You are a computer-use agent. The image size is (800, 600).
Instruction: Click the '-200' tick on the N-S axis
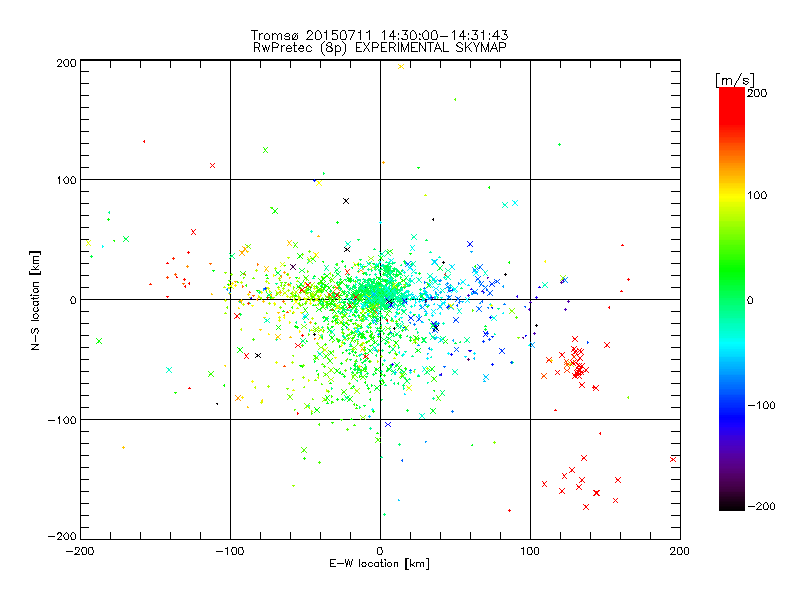[62, 536]
